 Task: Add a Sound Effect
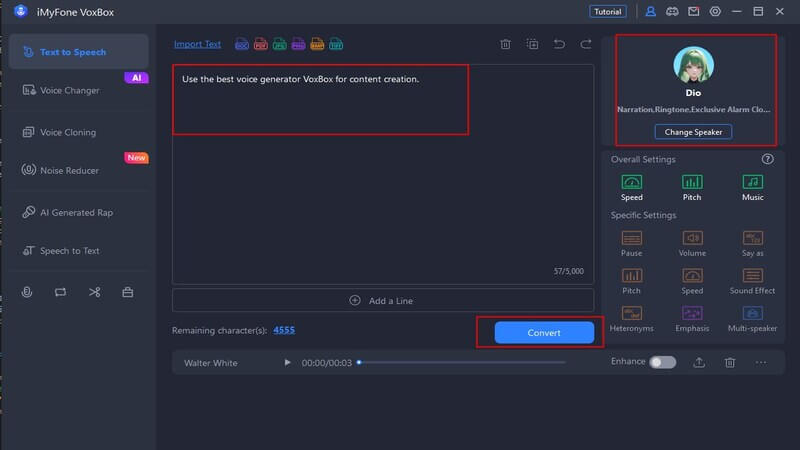(753, 281)
